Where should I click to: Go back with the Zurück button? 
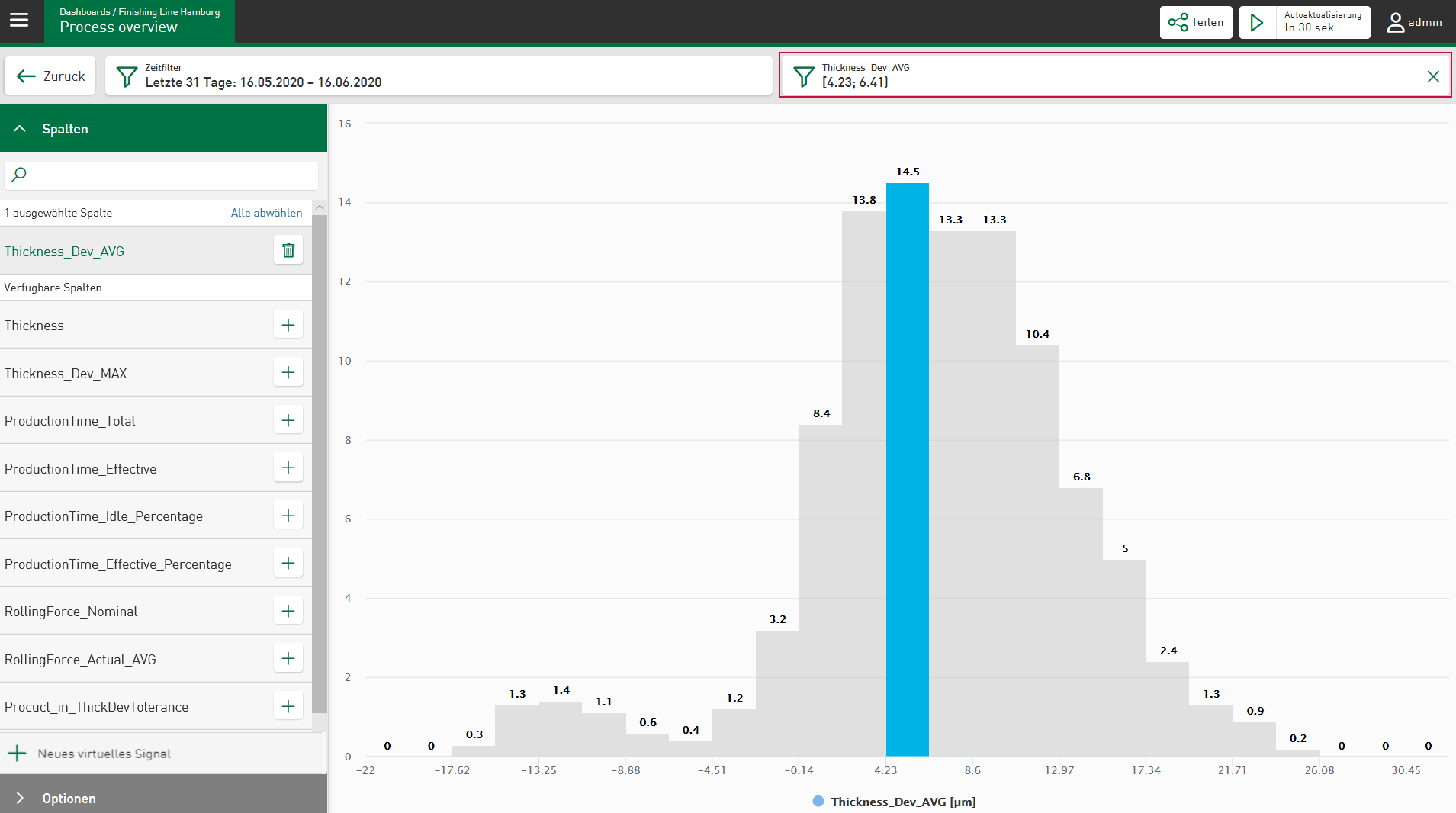click(x=50, y=76)
